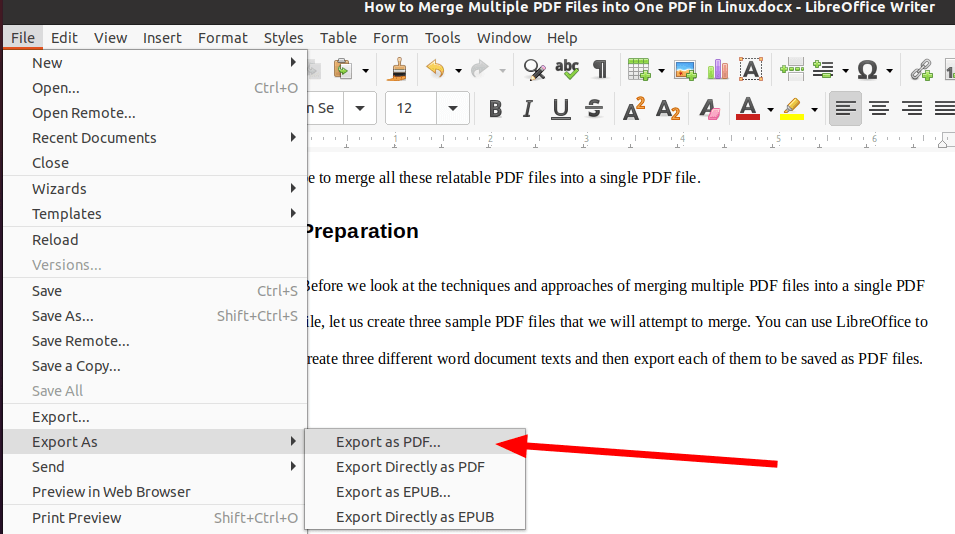Apply the yellow highlighting color swatch
The width and height of the screenshot is (955, 534).
pos(792,109)
